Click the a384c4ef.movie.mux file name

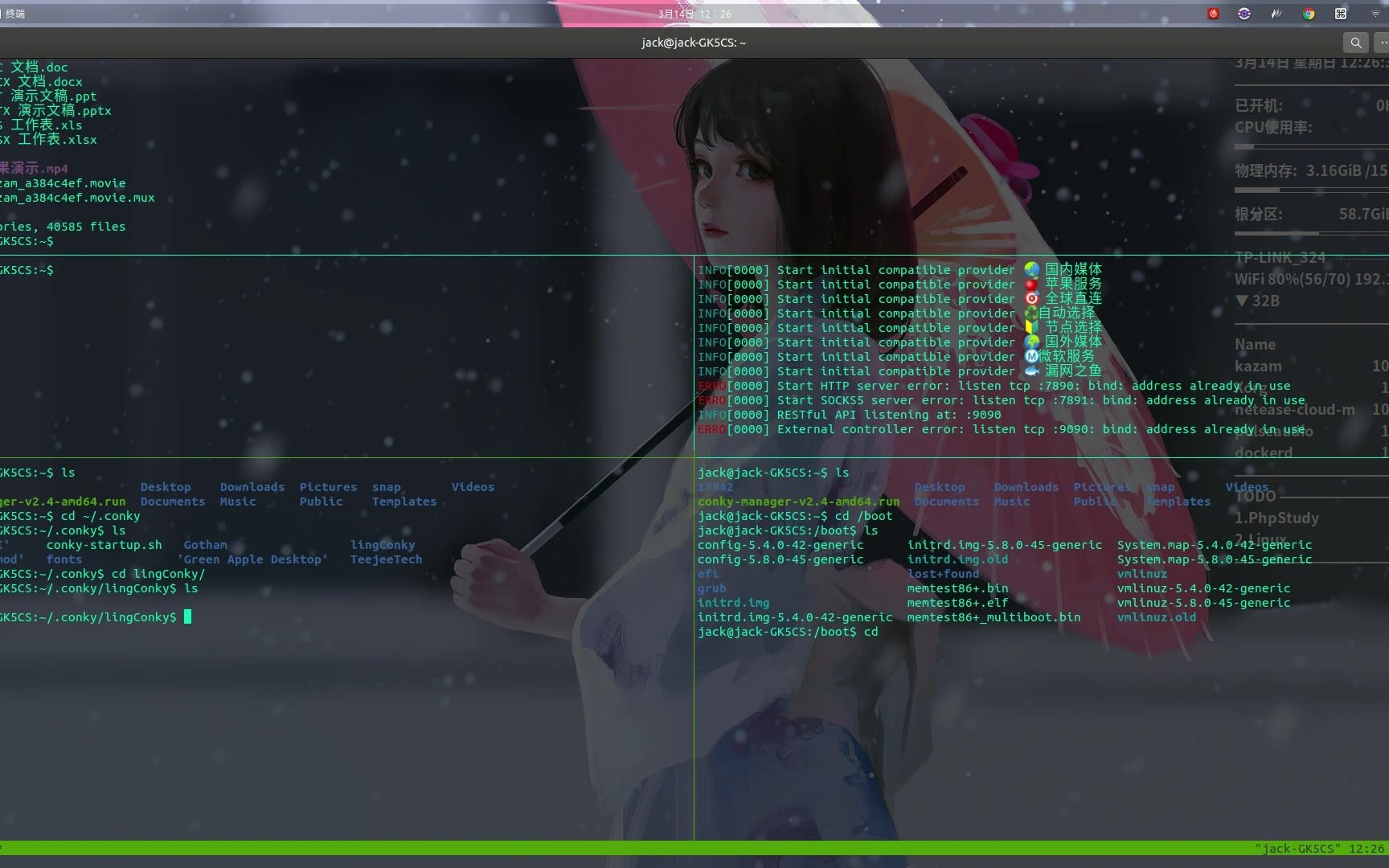77,198
